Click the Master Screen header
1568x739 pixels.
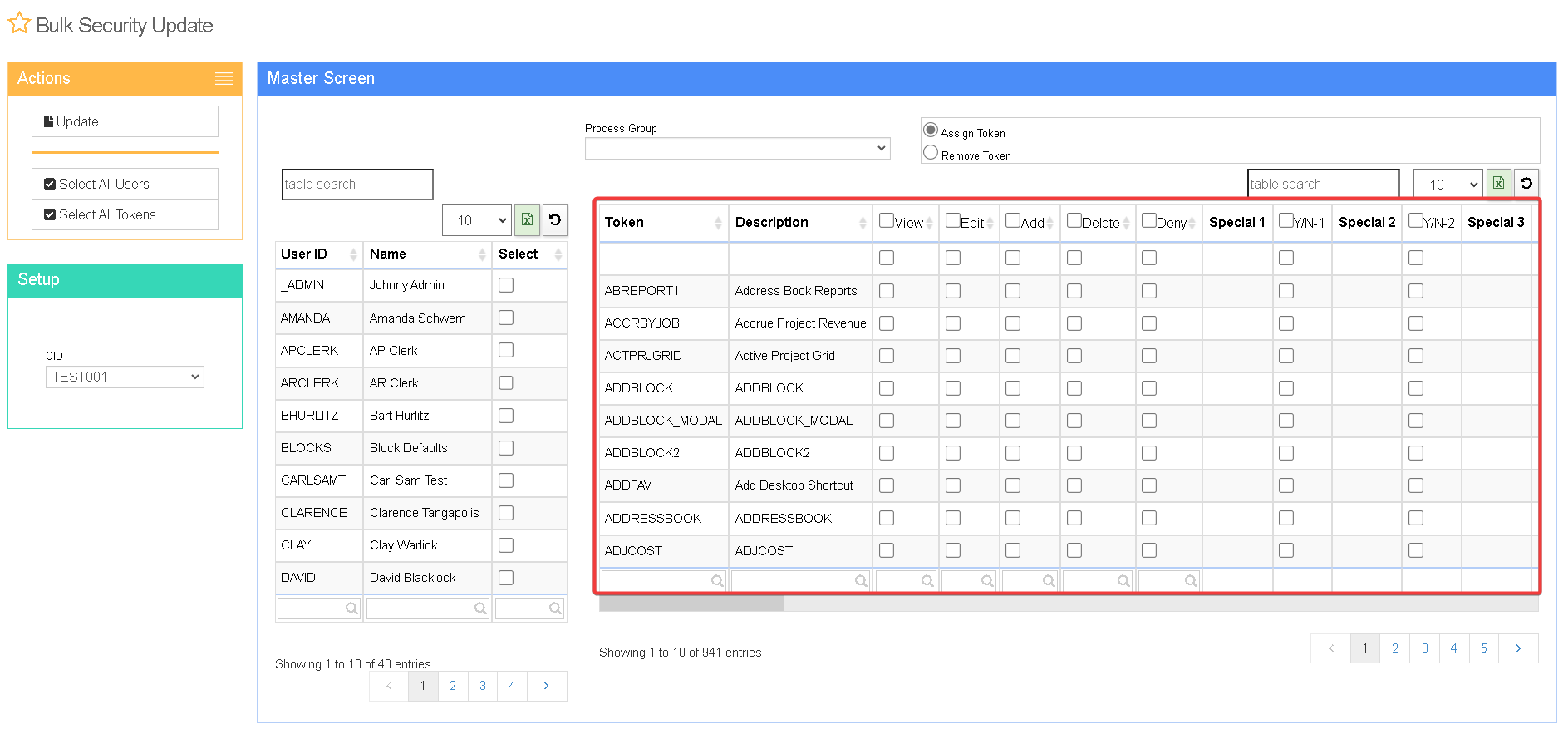(x=907, y=79)
